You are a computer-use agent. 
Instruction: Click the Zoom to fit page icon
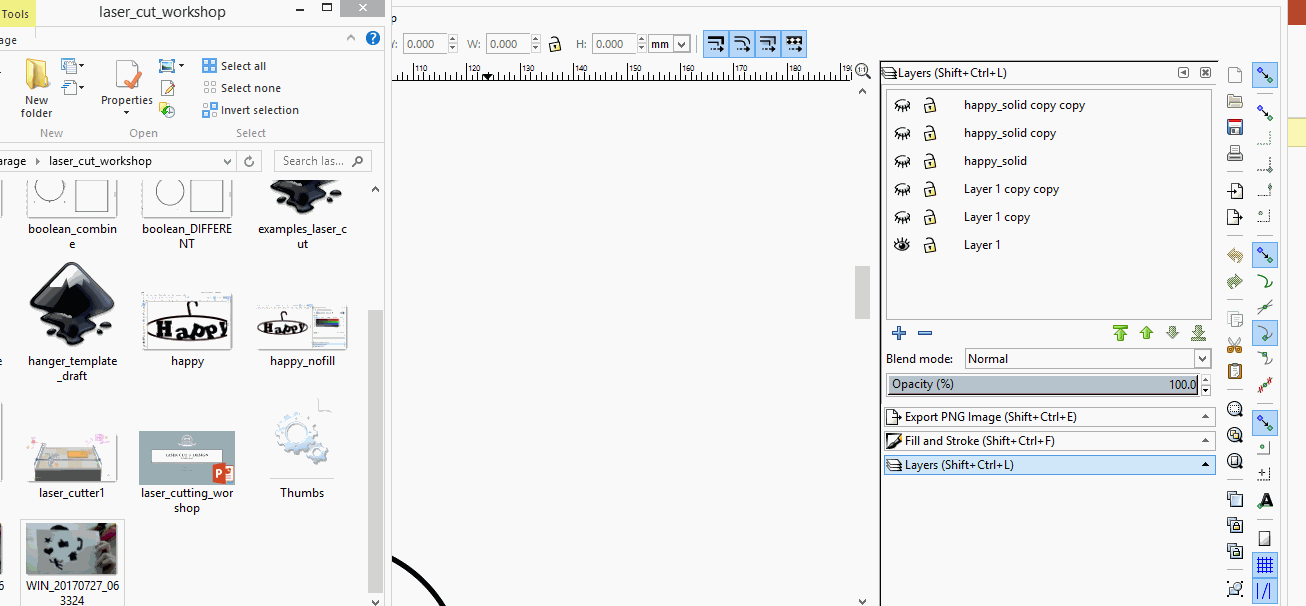1234,461
